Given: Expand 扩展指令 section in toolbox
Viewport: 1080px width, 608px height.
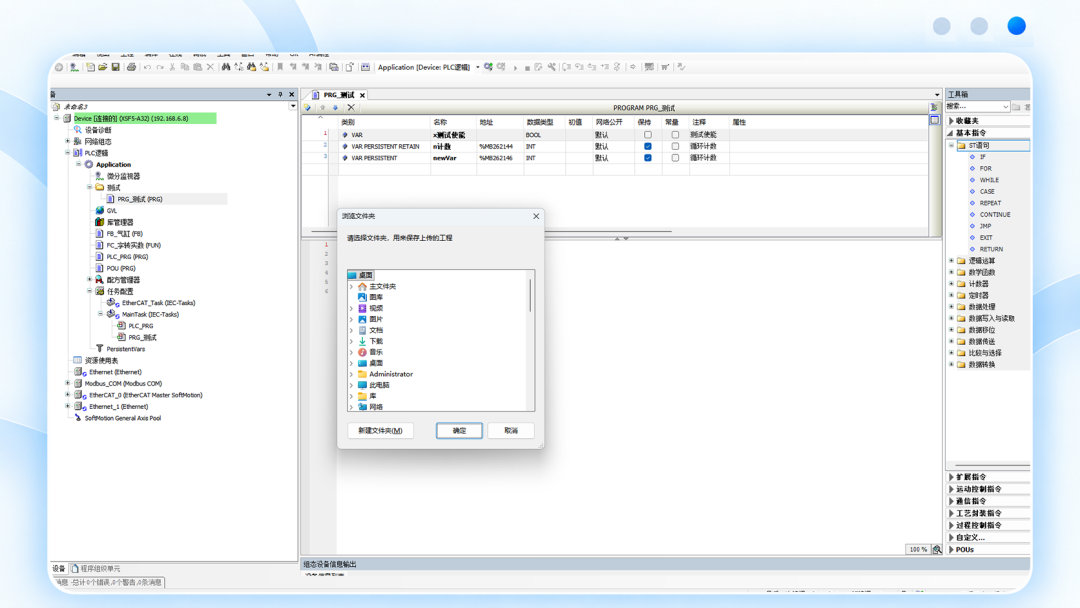Looking at the screenshot, I should pos(951,476).
